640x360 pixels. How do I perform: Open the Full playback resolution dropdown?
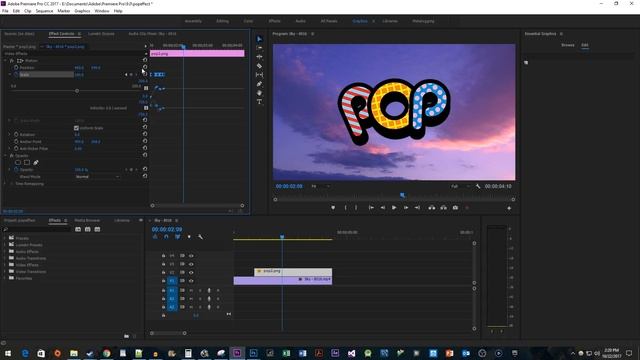coord(460,187)
